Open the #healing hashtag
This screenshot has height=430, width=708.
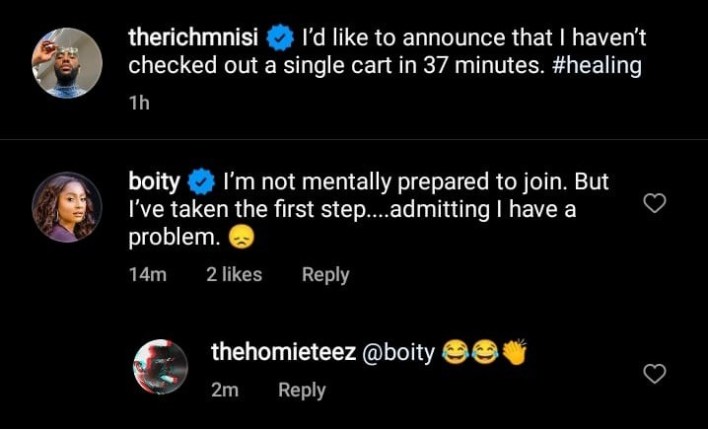tap(596, 66)
